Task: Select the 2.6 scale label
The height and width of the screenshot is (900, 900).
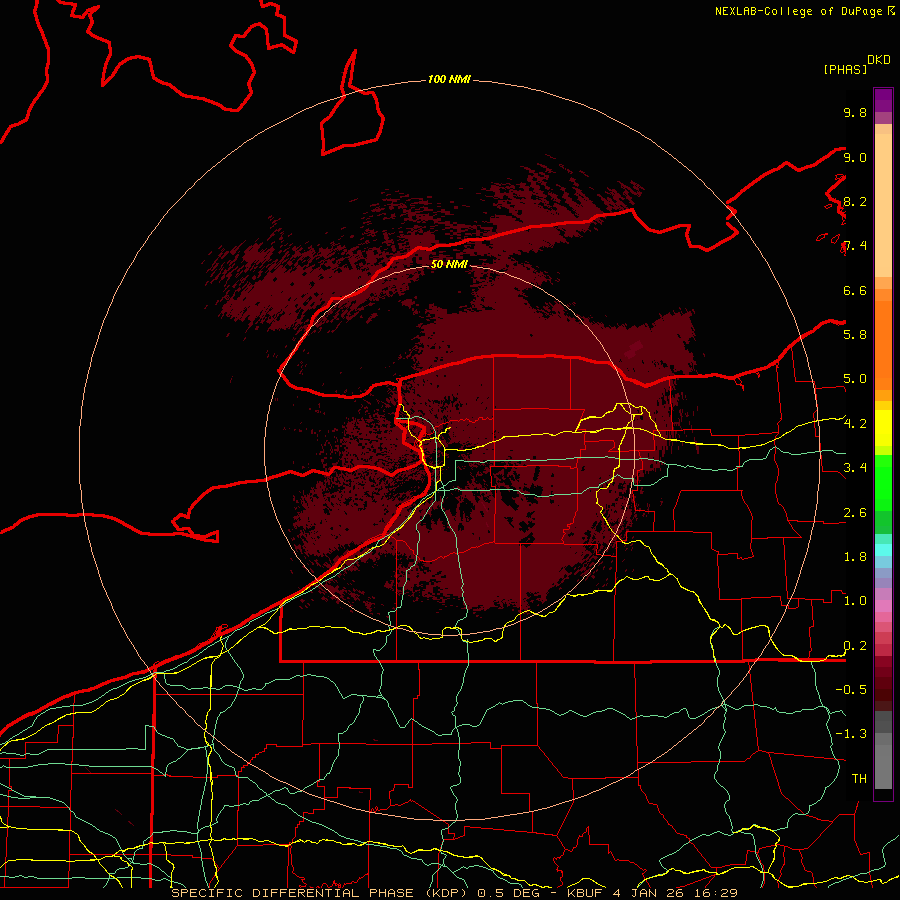Action: 855,513
